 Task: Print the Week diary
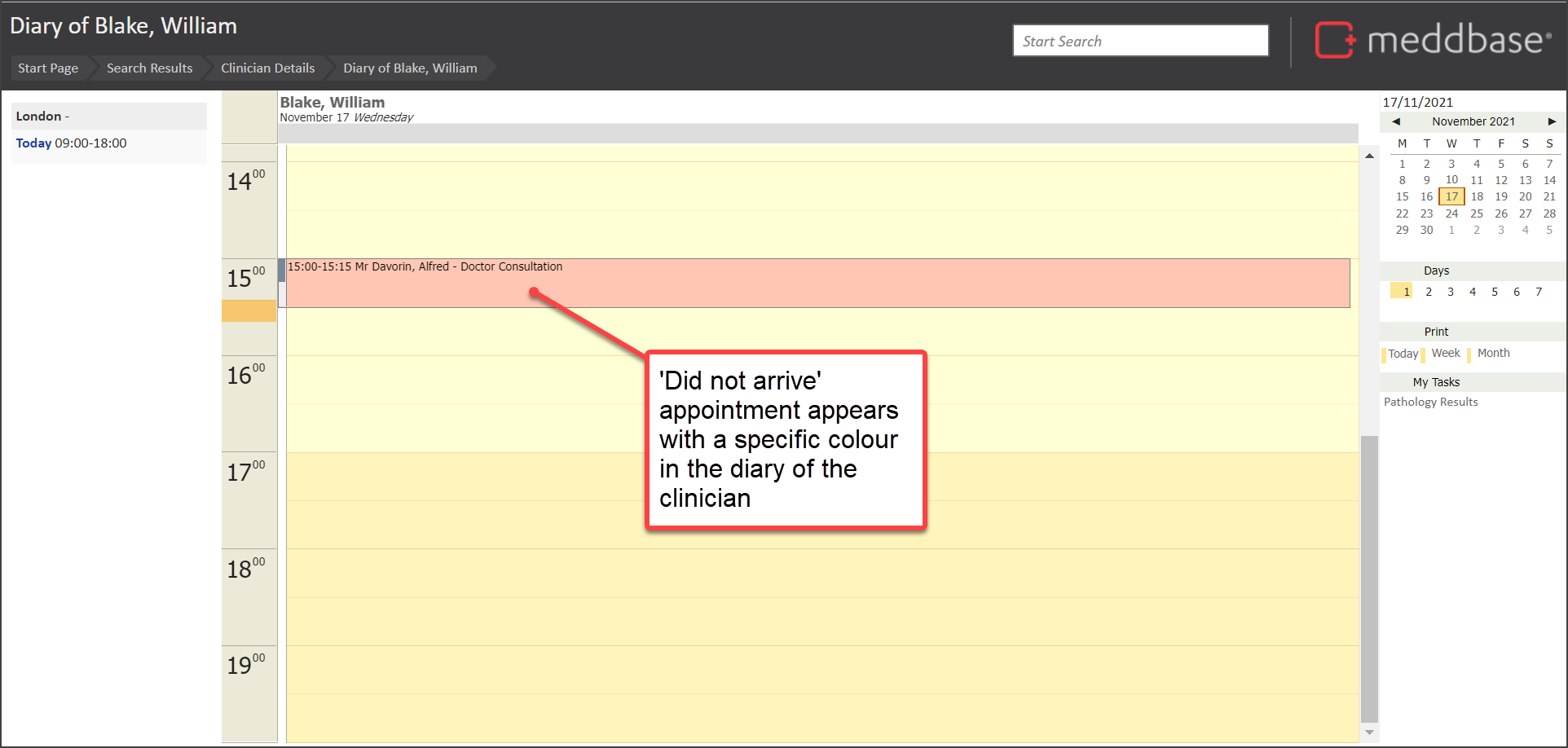pos(1446,354)
